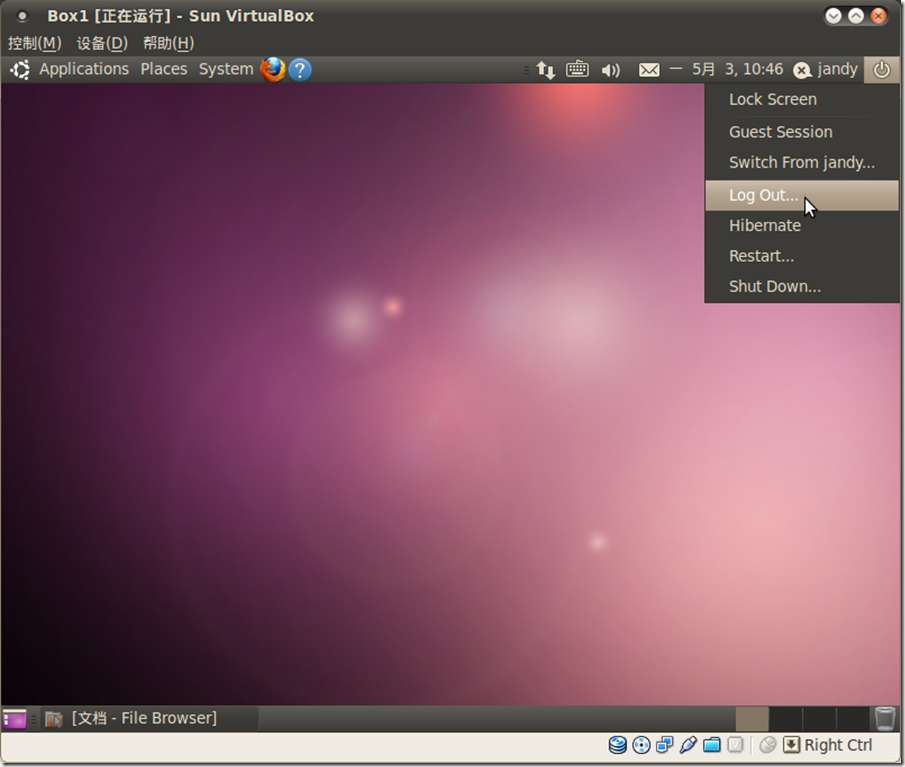Open the volume control indicator

[610, 70]
